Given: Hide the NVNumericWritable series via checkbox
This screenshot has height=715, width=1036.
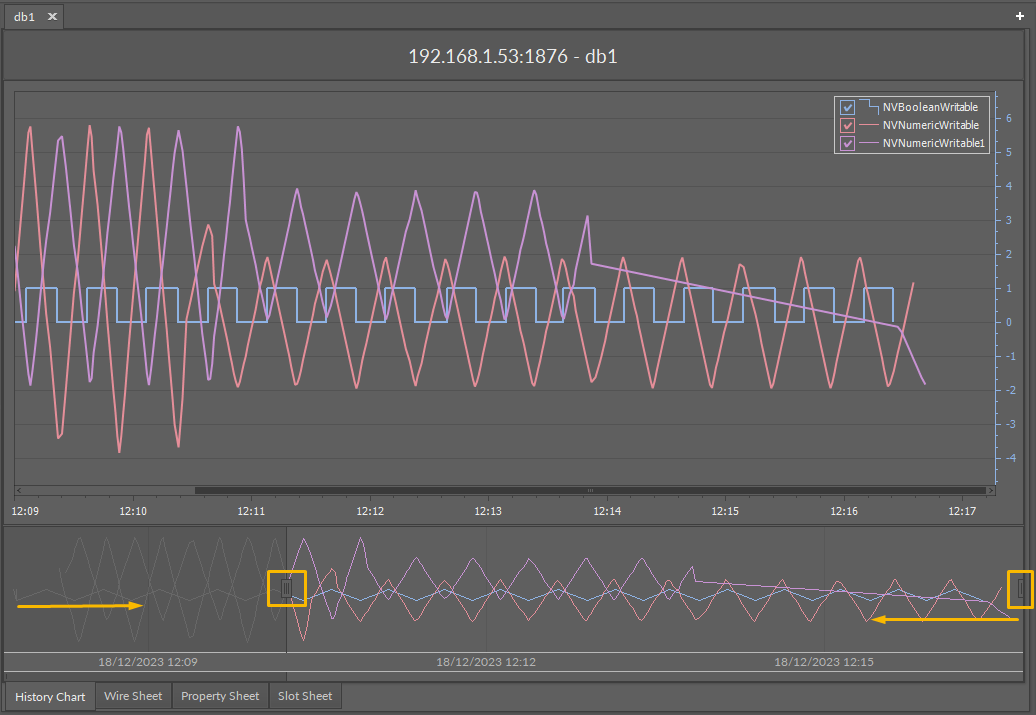Looking at the screenshot, I should (x=847, y=126).
